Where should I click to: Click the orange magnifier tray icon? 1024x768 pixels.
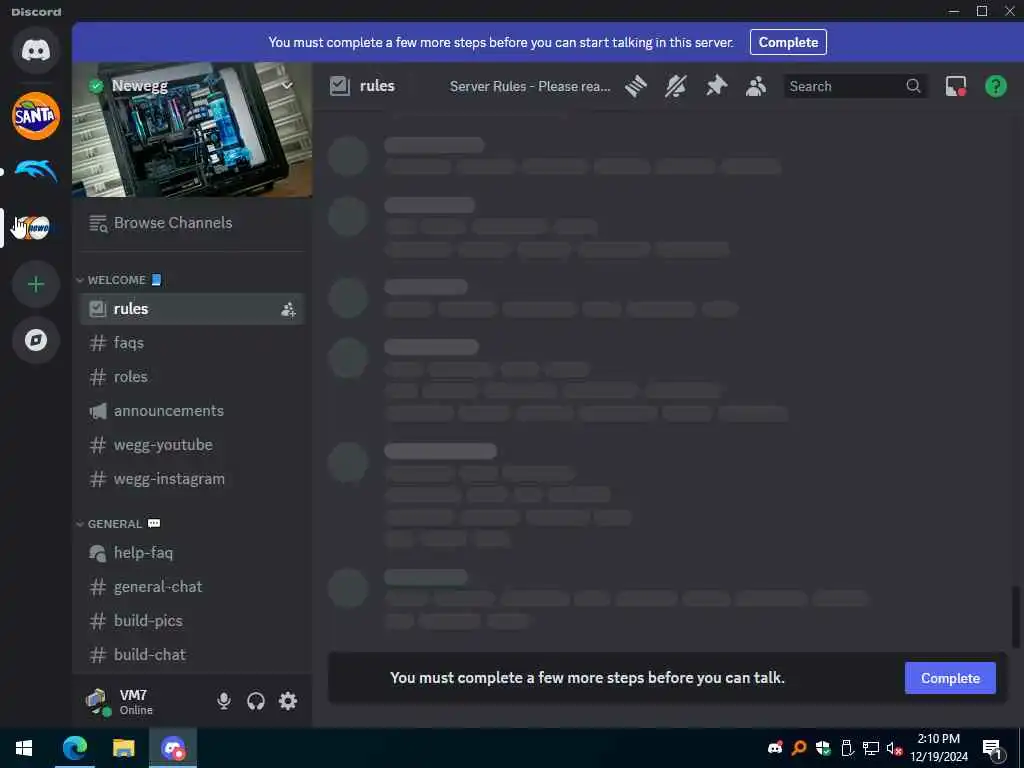799,748
